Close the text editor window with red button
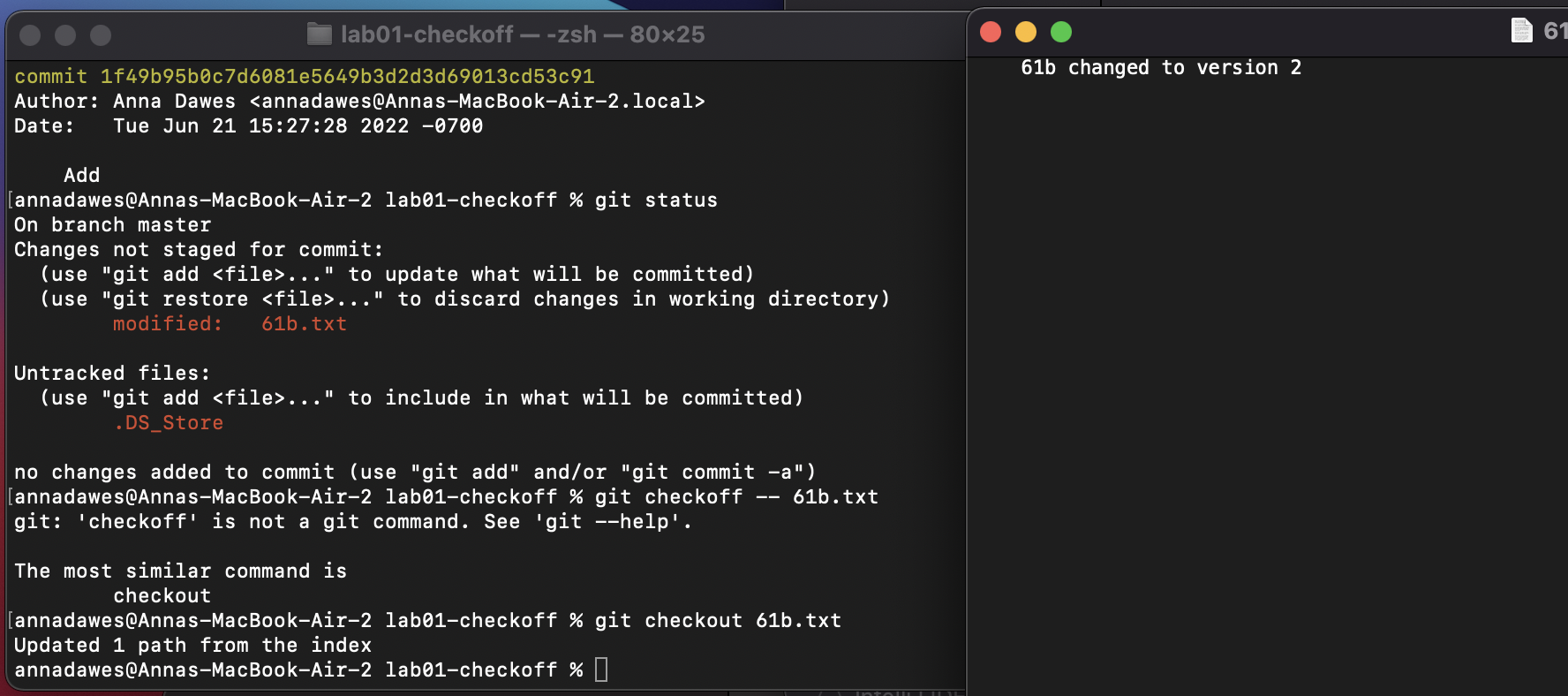 [x=991, y=33]
